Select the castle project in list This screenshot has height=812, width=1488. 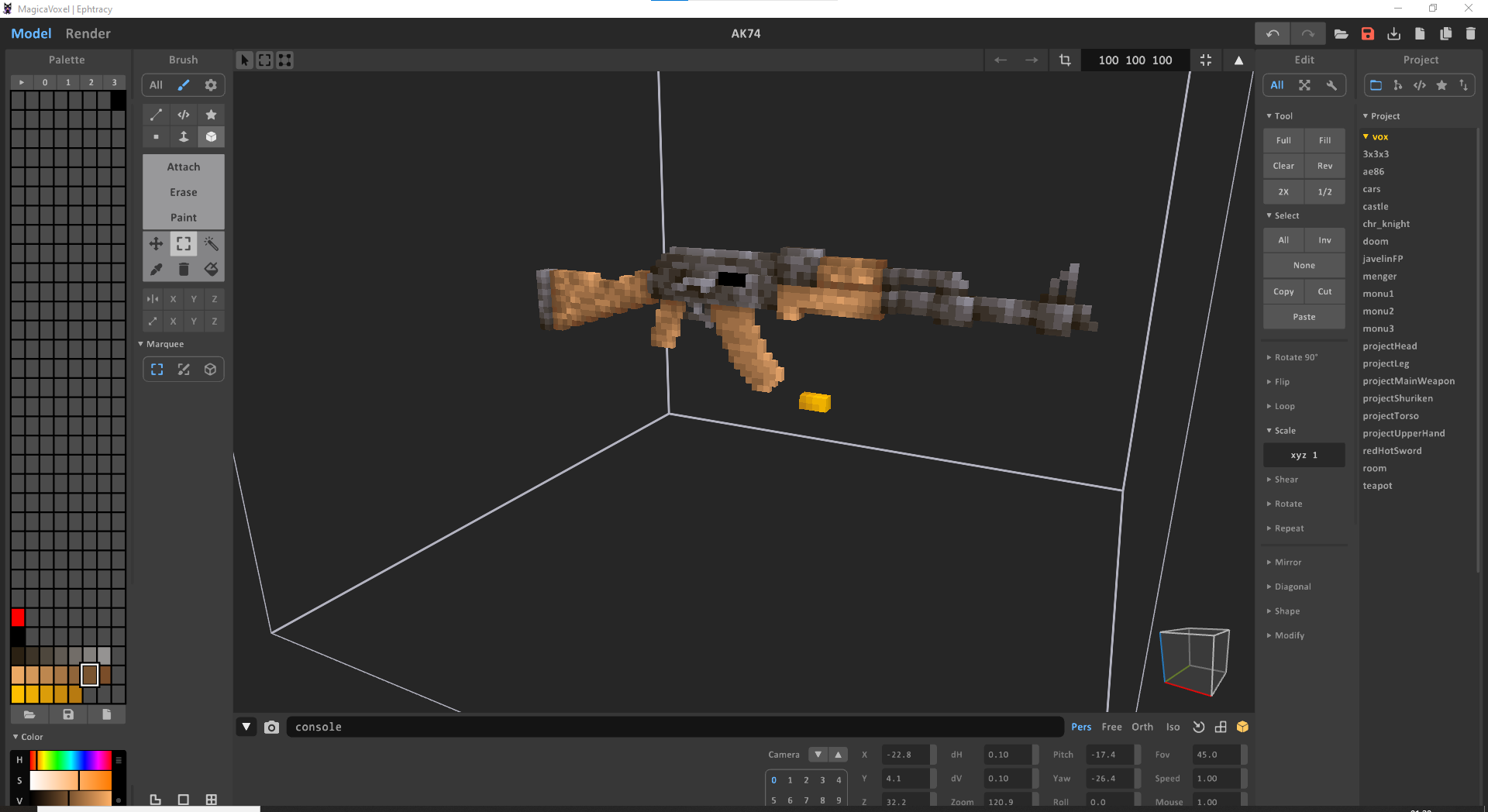[1376, 207]
